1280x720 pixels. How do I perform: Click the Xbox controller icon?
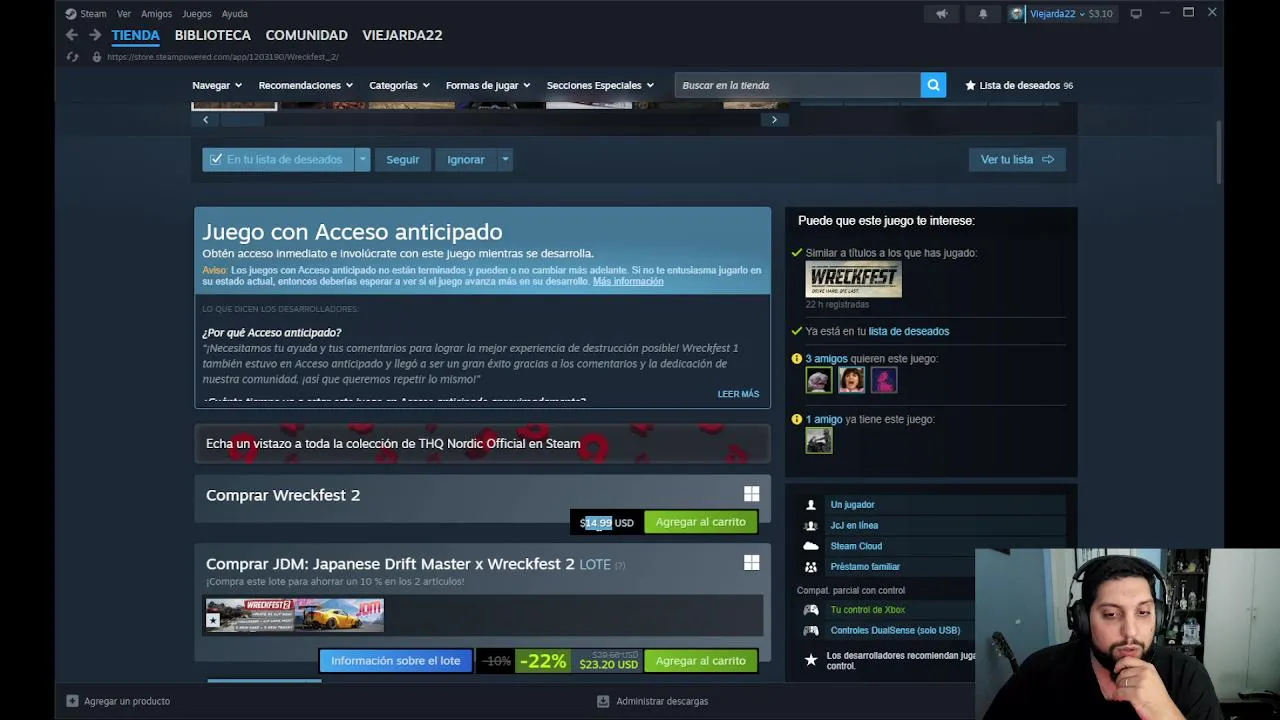(x=811, y=610)
